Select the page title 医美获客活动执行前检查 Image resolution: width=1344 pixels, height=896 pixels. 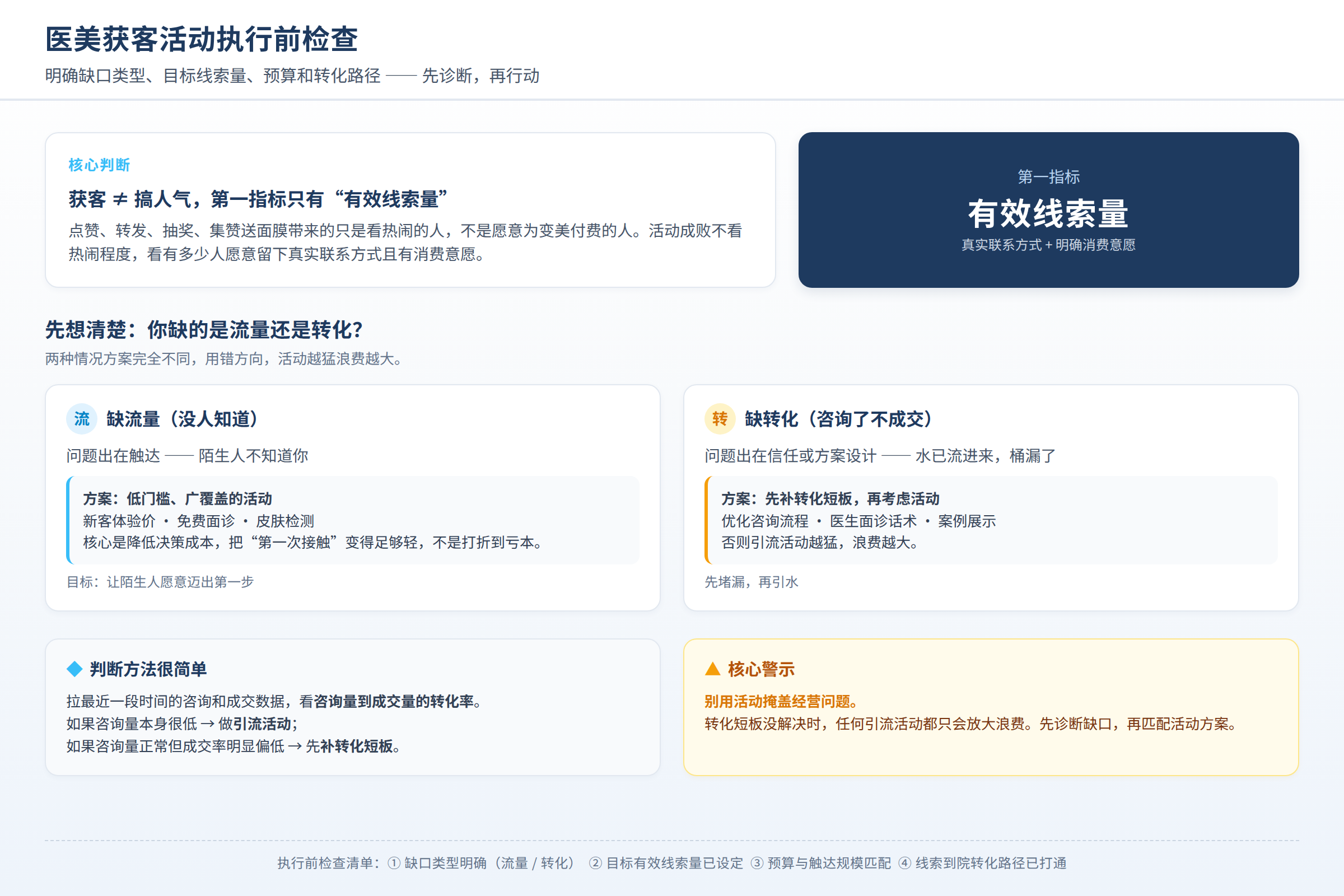coord(201,39)
